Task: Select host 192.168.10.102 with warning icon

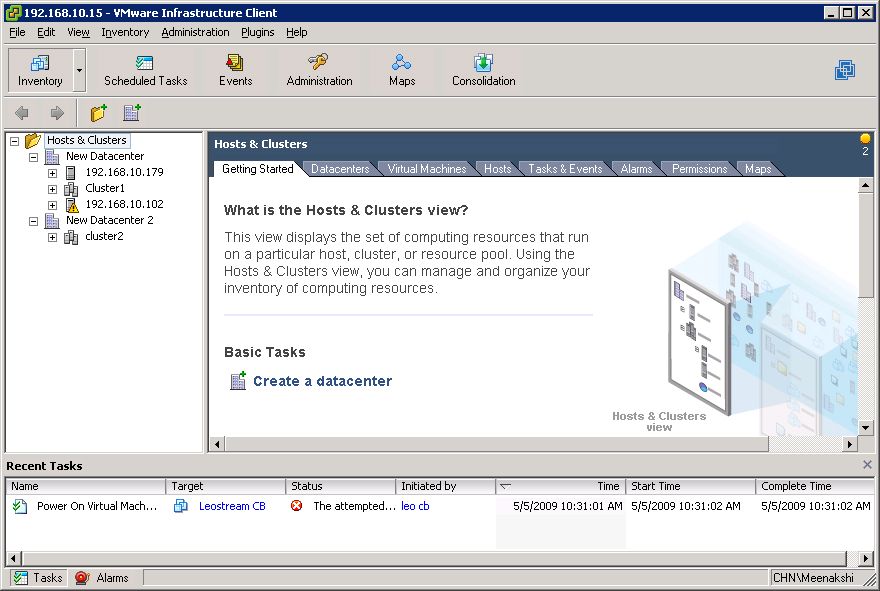Action: (x=124, y=204)
